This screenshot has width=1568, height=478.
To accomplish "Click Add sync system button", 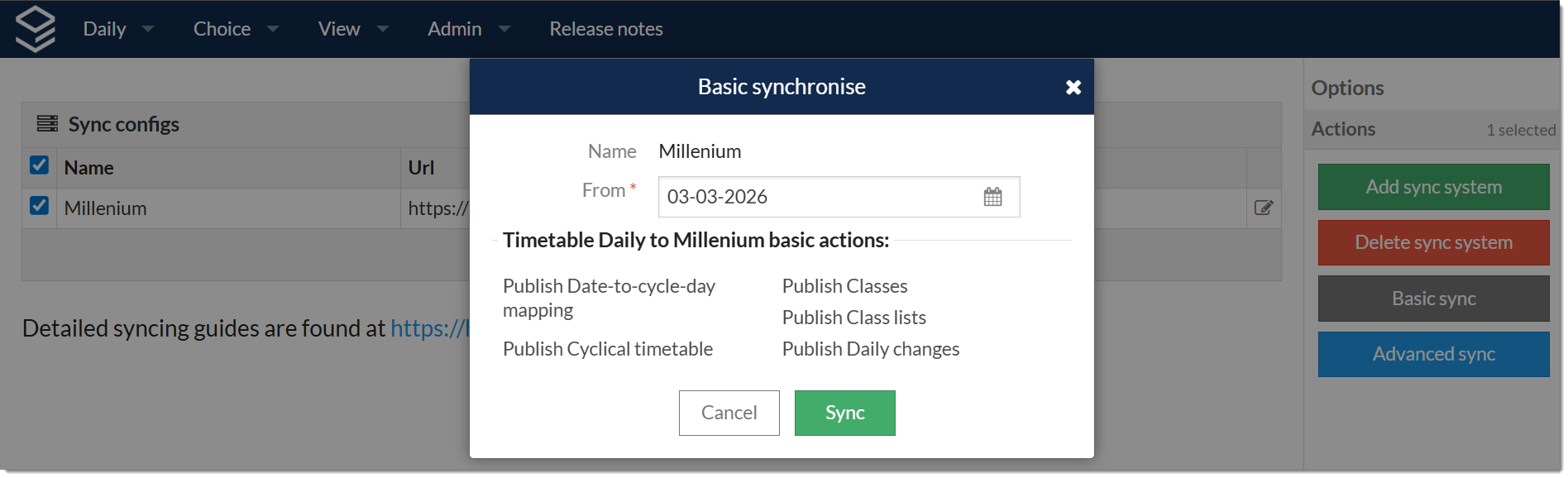I will pos(1433,187).
